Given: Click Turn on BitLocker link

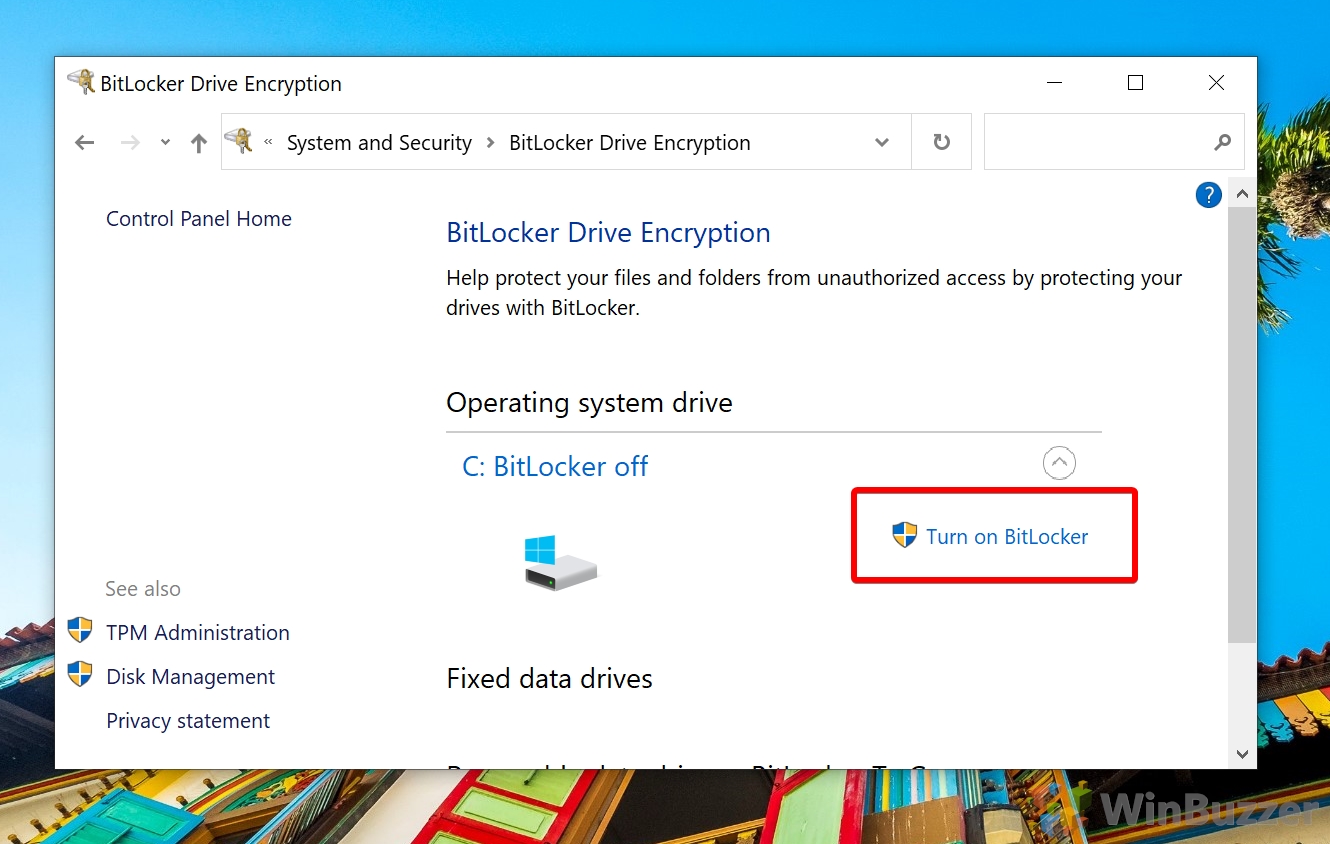Looking at the screenshot, I should tap(1006, 537).
